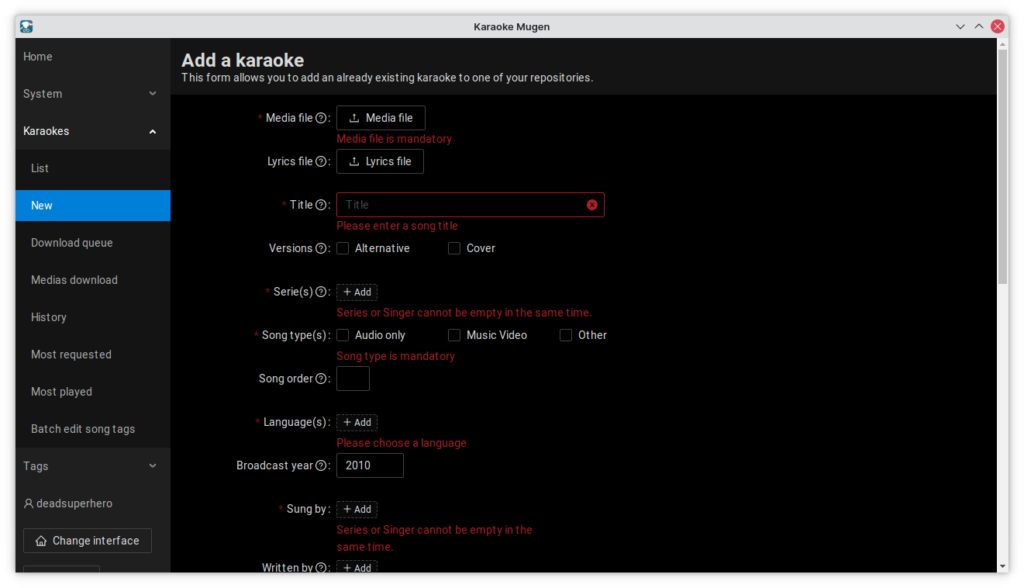Click the 'Please choose a language' message
Viewport: 1024px width, 588px height.
(401, 443)
